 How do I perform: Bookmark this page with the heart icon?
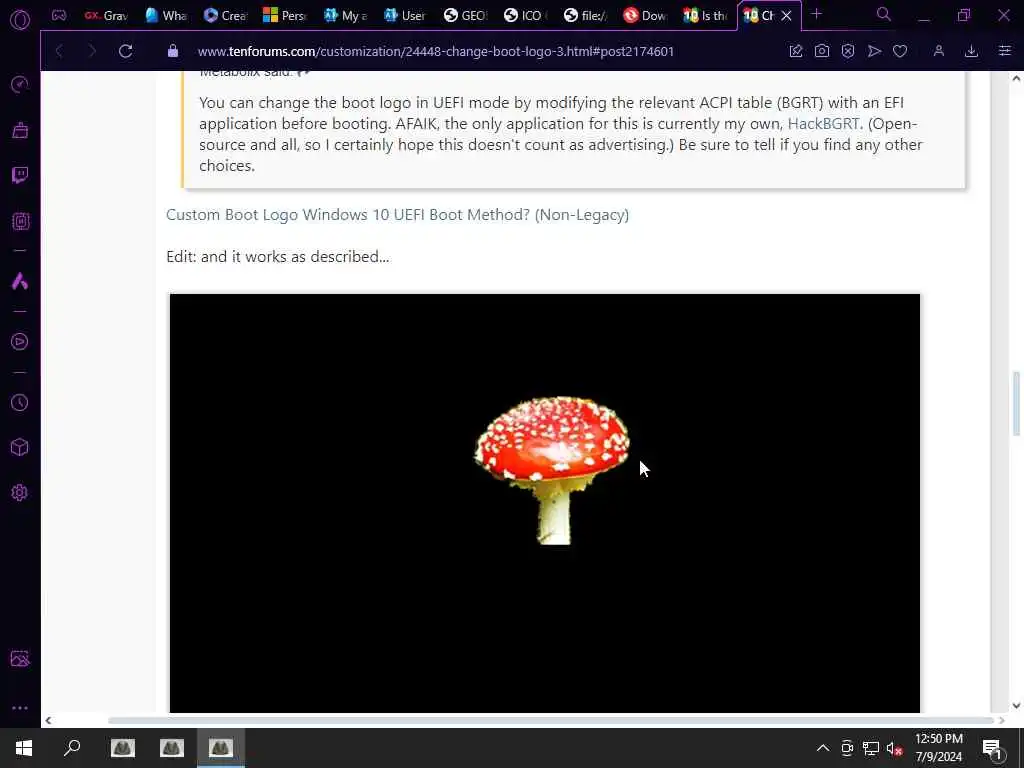pos(900,51)
